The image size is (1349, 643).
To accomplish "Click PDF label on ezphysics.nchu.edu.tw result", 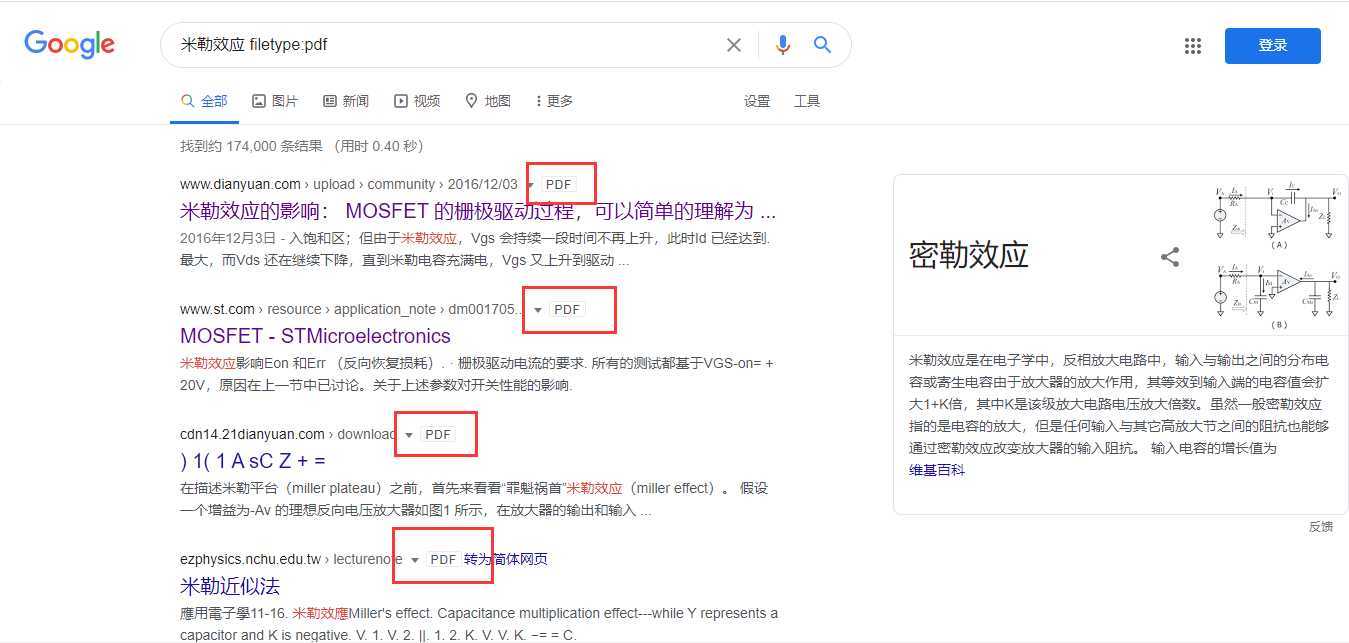I will pos(443,560).
